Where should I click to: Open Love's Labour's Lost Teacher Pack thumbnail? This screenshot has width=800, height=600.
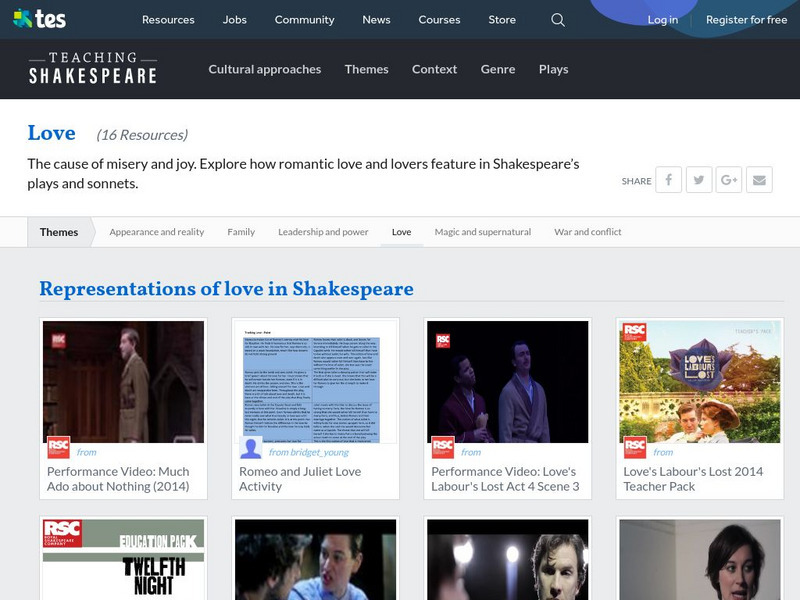pyautogui.click(x=699, y=382)
